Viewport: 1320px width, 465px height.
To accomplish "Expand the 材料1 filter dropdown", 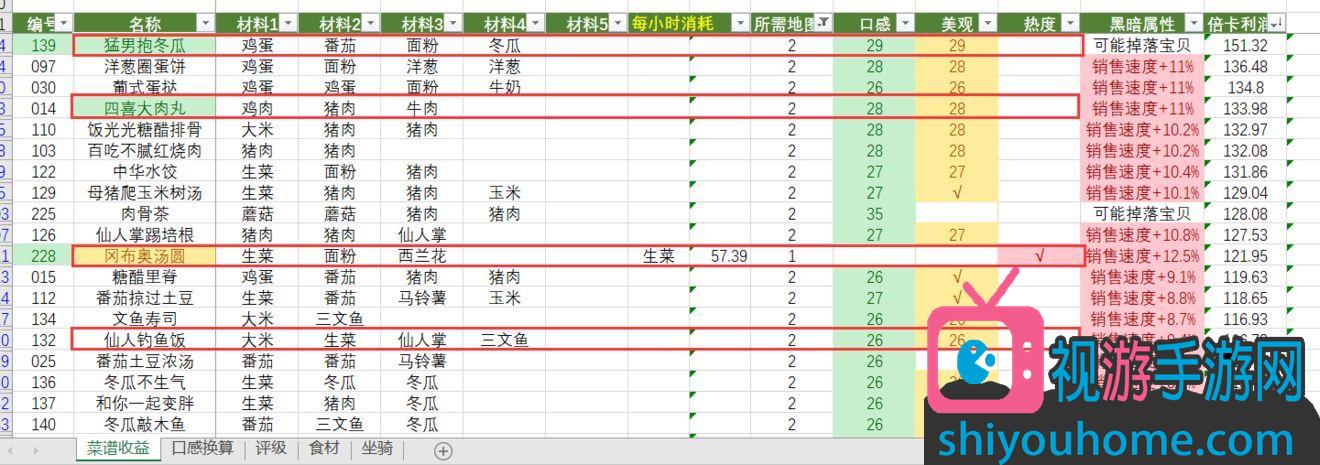I will click(x=288, y=22).
